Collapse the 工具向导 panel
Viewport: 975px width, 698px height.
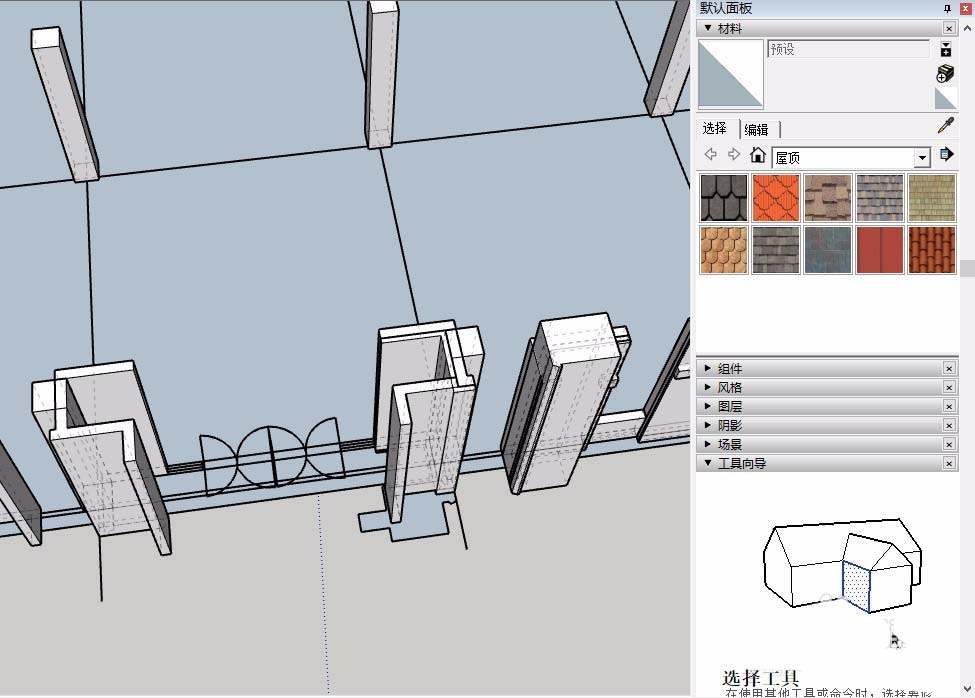[x=709, y=464]
